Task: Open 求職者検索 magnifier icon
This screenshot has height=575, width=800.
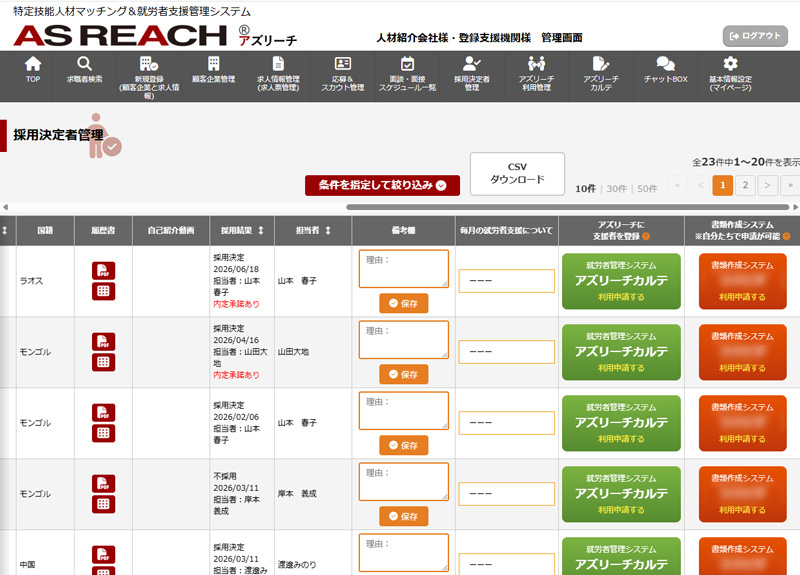Action: 84,64
